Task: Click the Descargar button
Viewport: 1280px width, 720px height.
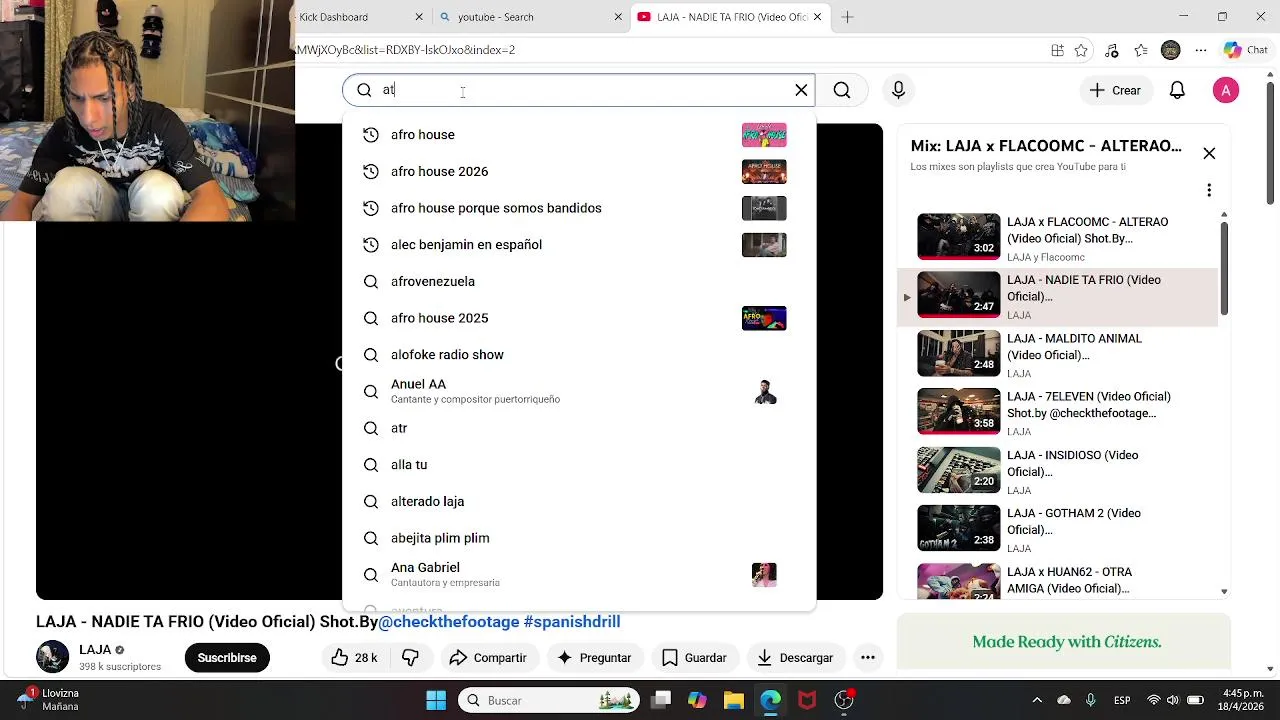Action: tap(795, 658)
